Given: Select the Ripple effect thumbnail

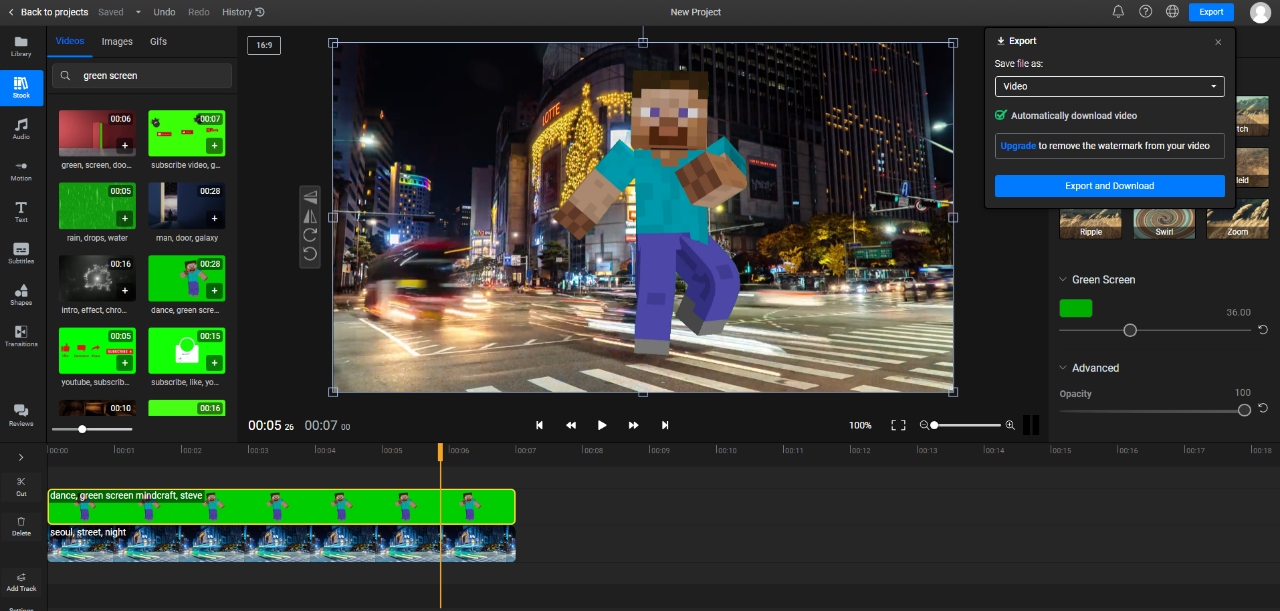Looking at the screenshot, I should pyautogui.click(x=1090, y=222).
